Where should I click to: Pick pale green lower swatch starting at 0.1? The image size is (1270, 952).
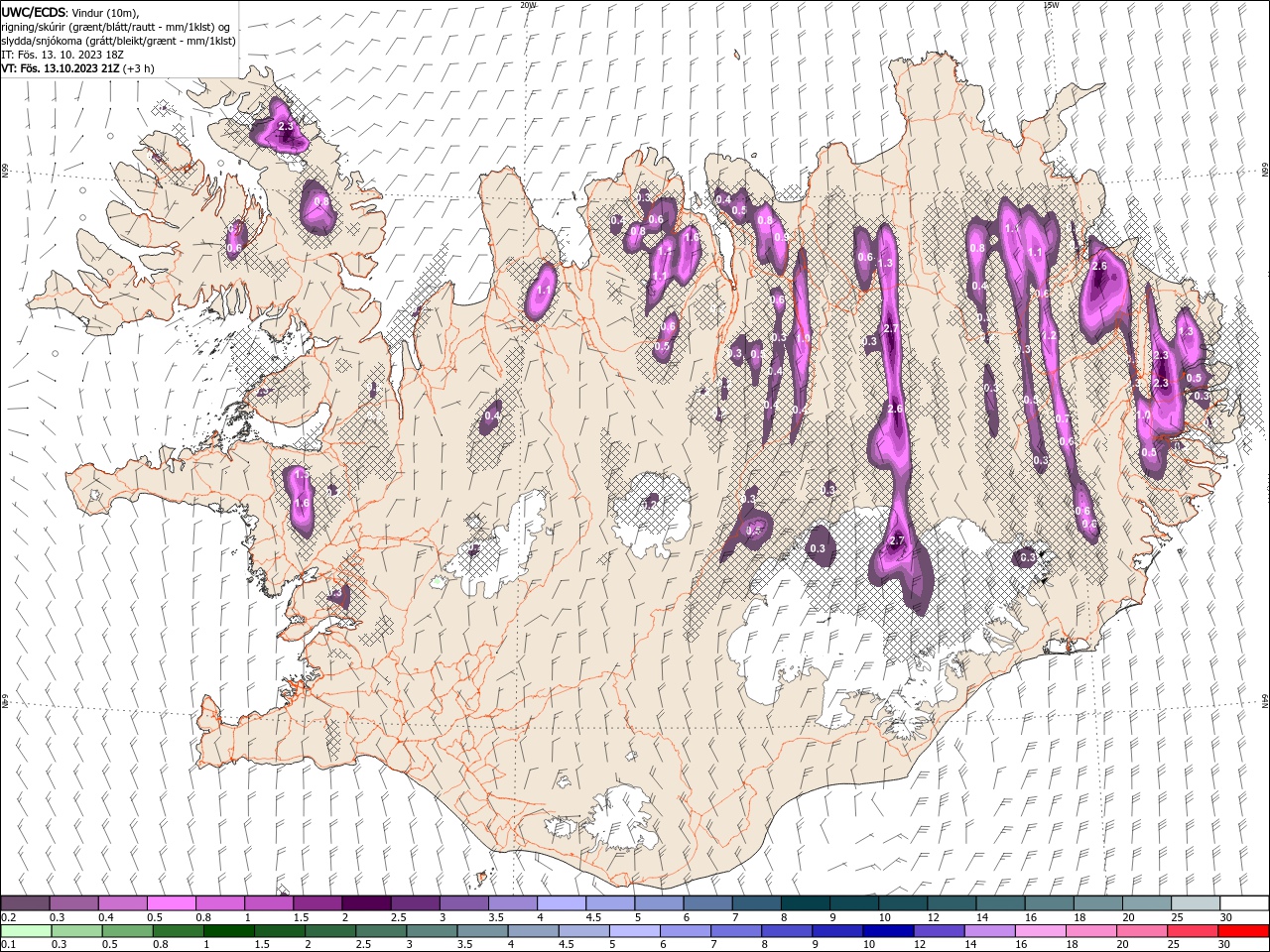(26, 931)
